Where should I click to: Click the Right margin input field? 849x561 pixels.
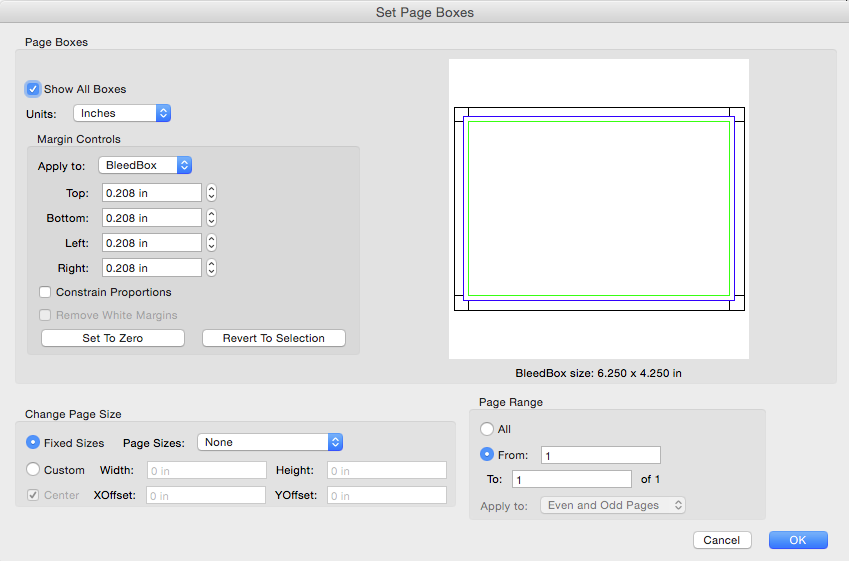point(152,268)
